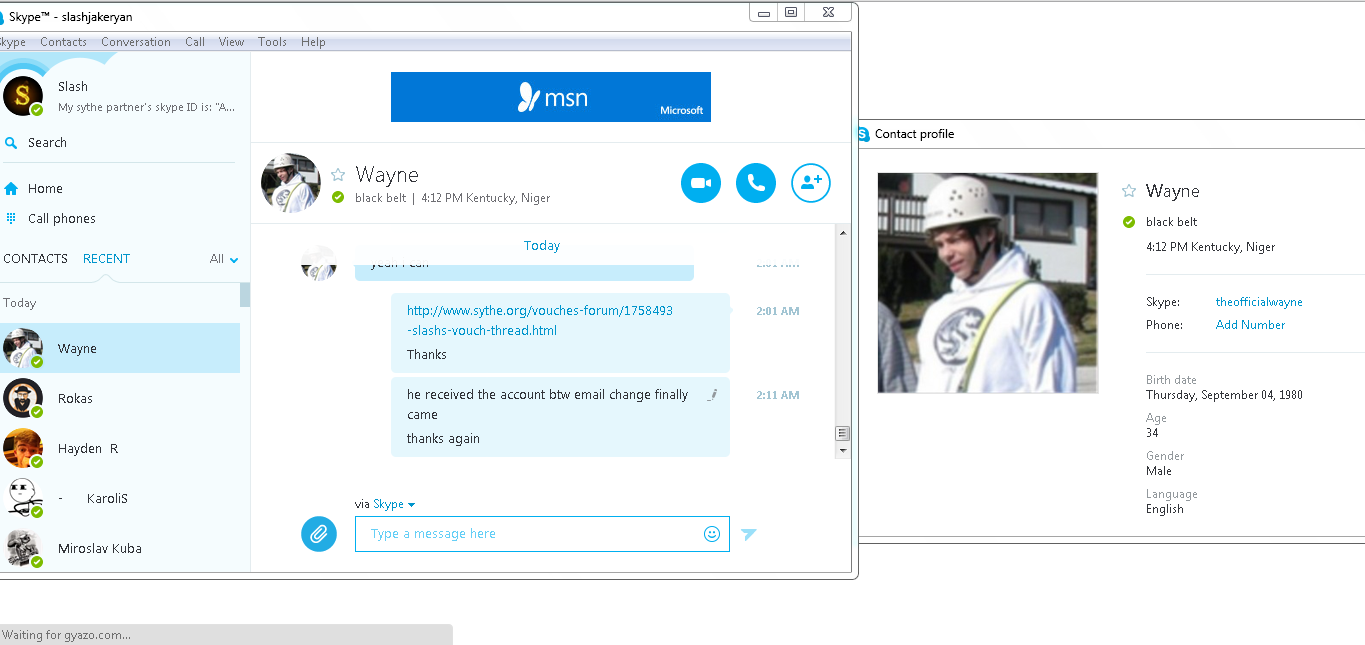This screenshot has height=645, width=1365.
Task: Click Slash's profile avatar
Action: coord(23,96)
